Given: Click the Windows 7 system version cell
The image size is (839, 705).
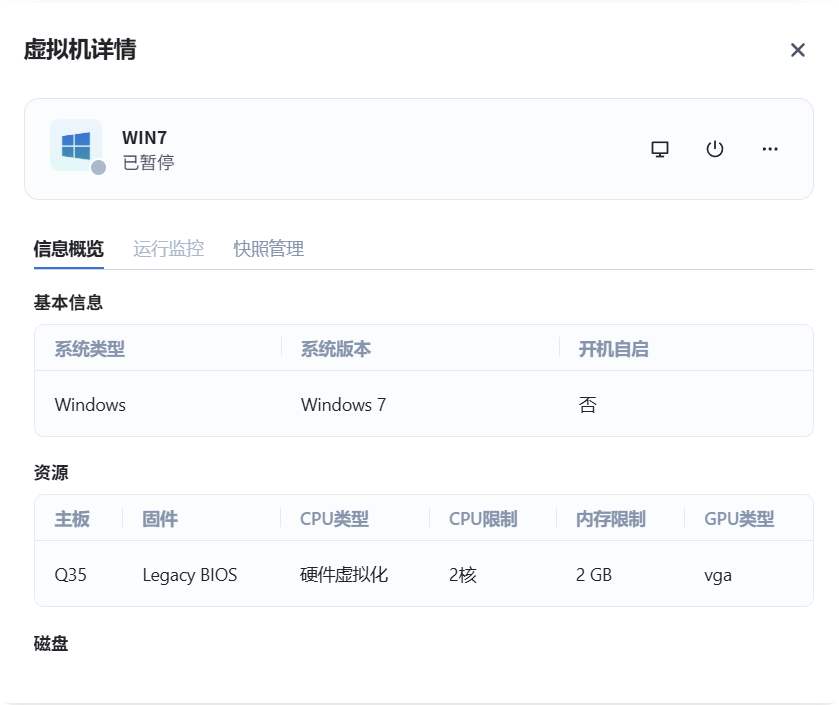Looking at the screenshot, I should (x=343, y=405).
